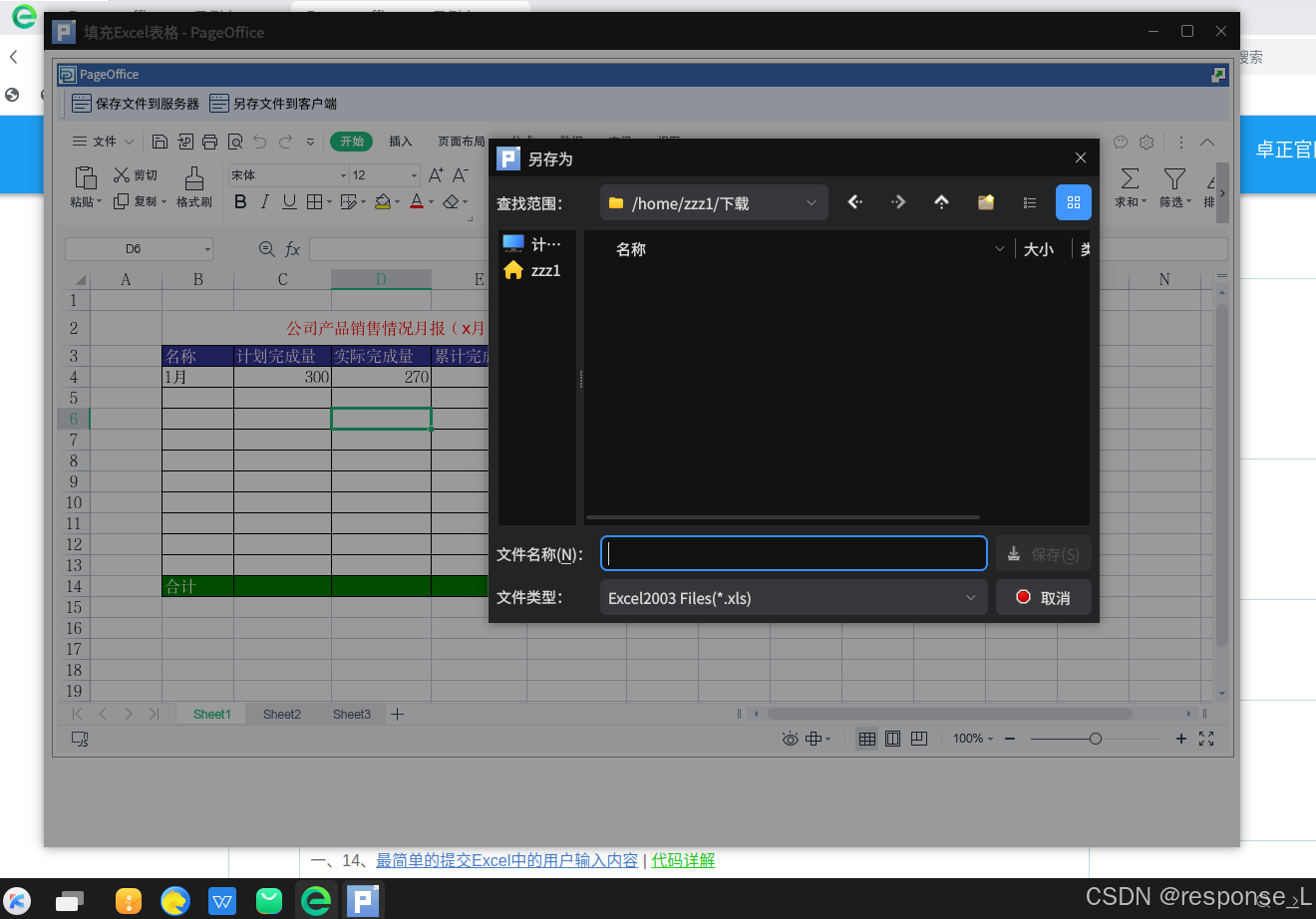Select the 插入 ribbon tab
The image size is (1316, 919).
click(x=401, y=142)
